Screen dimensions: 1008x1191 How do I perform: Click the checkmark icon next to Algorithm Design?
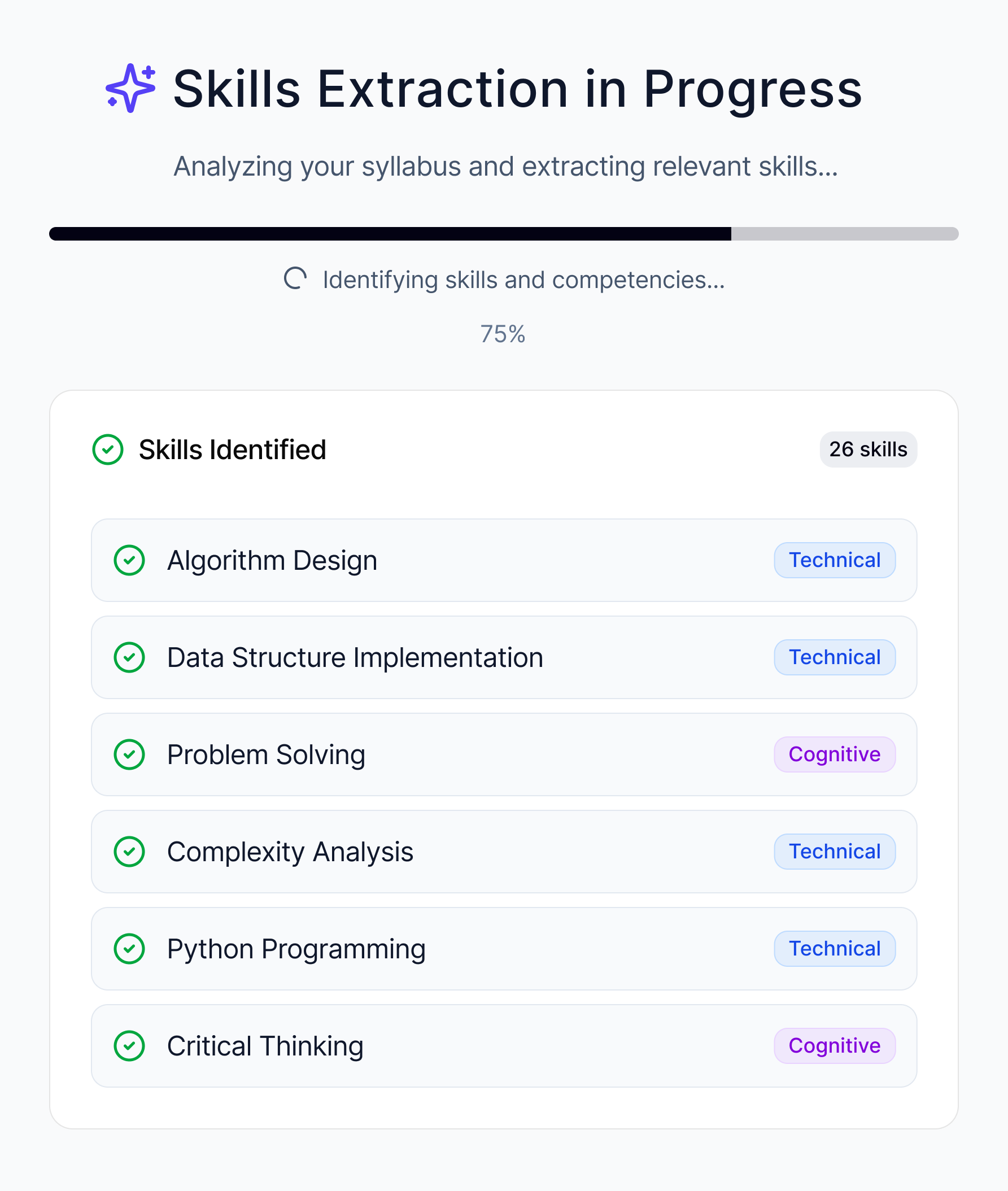tap(130, 561)
